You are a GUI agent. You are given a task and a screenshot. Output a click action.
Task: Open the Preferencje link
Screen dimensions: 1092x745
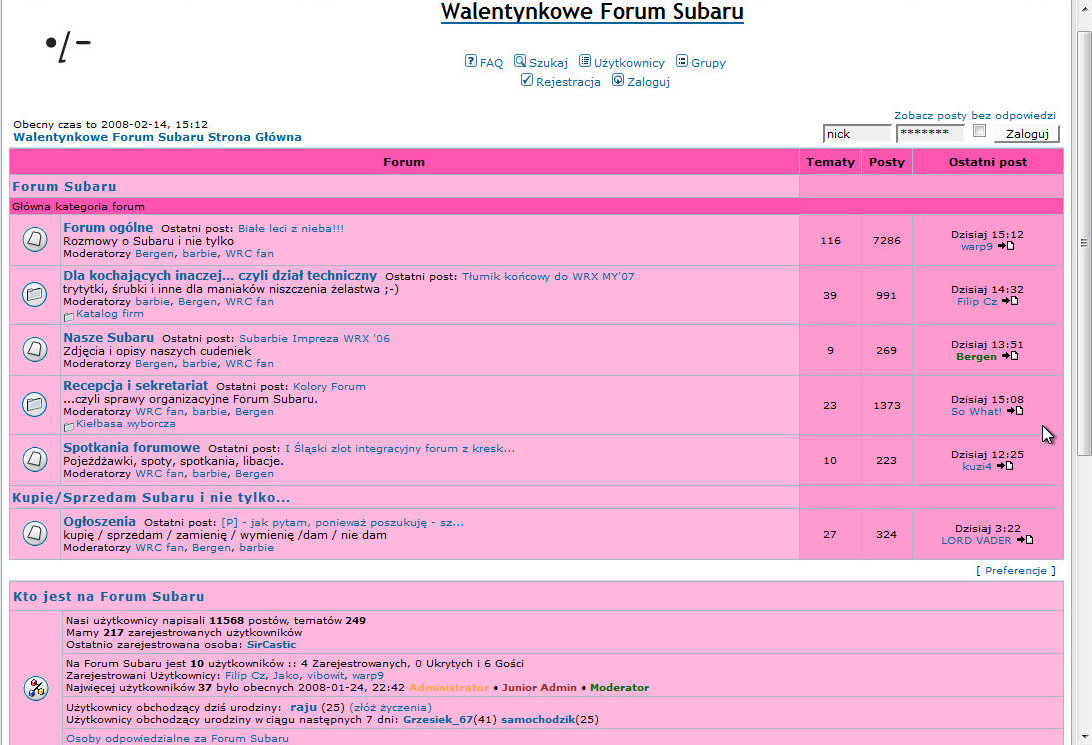tap(1015, 570)
